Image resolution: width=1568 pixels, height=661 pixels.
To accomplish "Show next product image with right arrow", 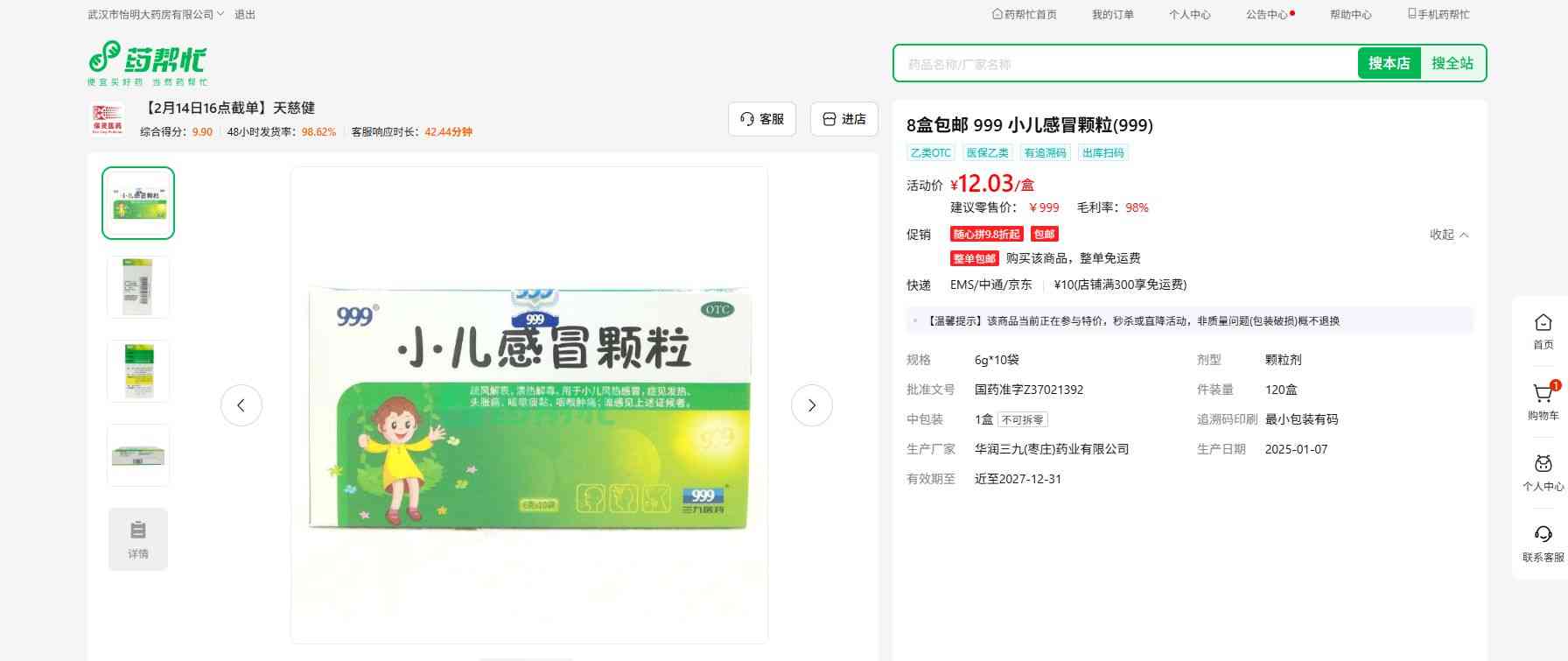I will click(811, 405).
